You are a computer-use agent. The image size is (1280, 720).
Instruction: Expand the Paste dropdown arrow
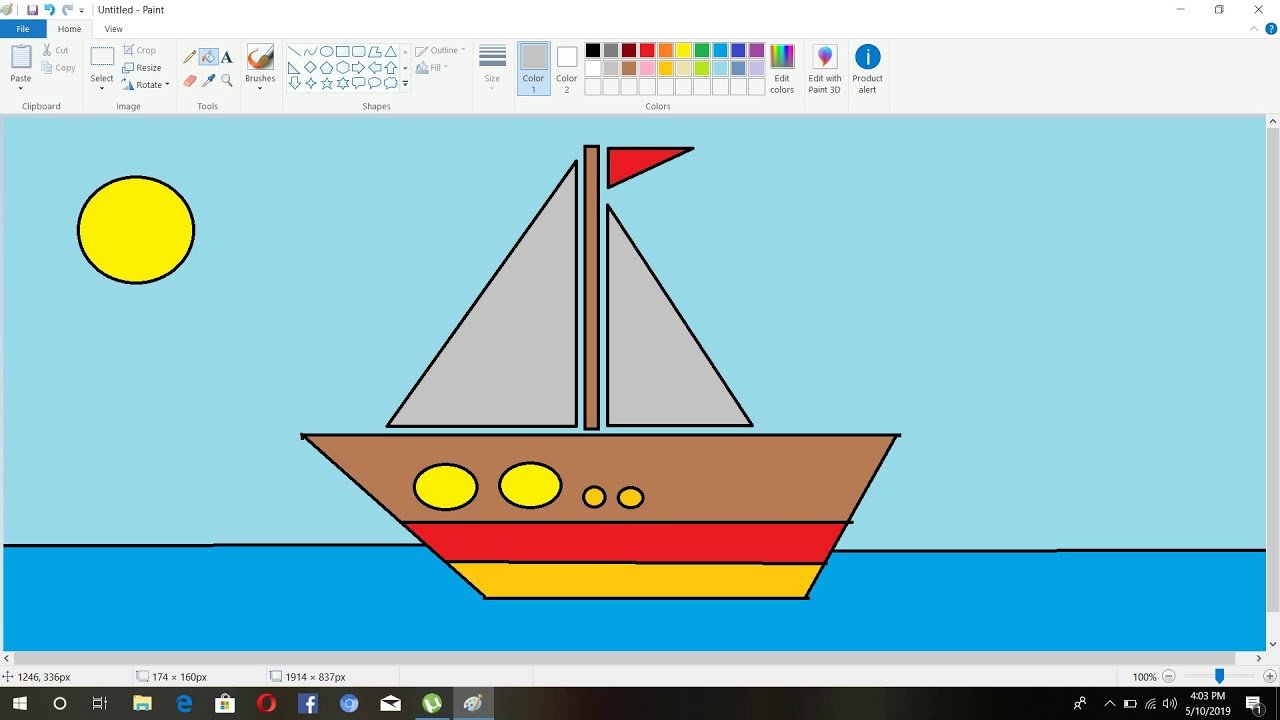click(21, 89)
